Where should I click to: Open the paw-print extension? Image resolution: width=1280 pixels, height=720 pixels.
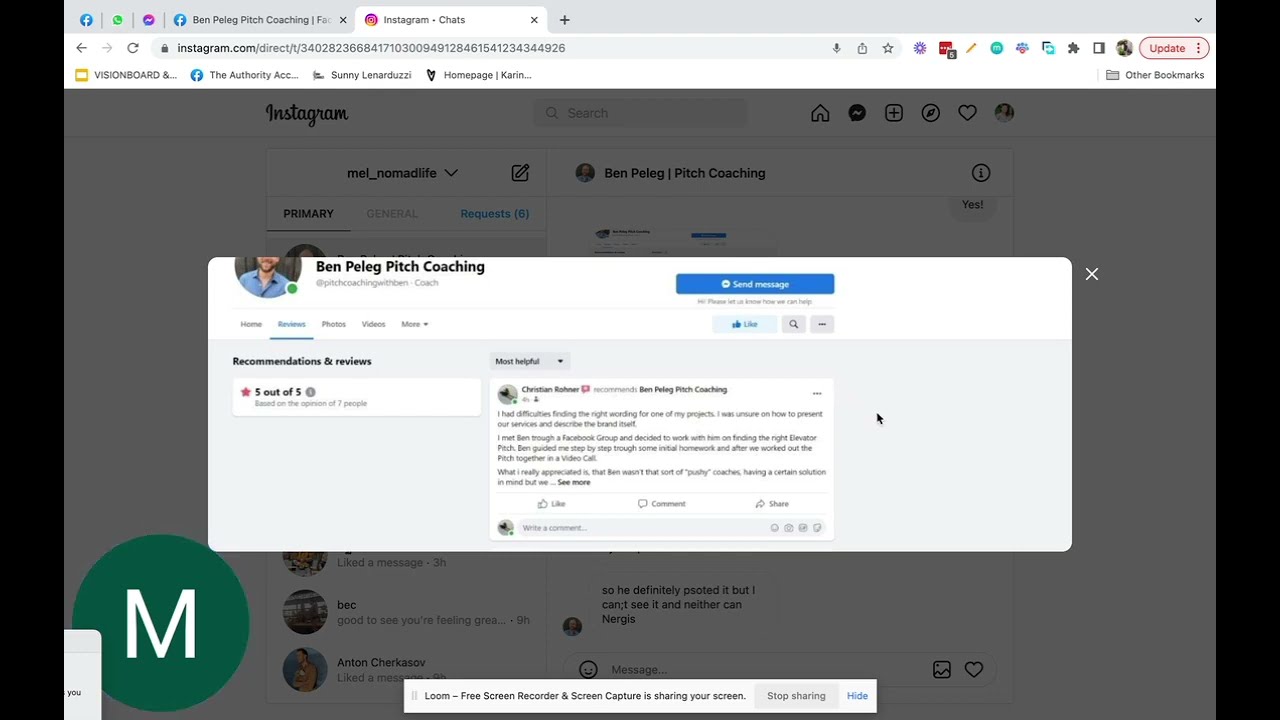tap(1022, 48)
